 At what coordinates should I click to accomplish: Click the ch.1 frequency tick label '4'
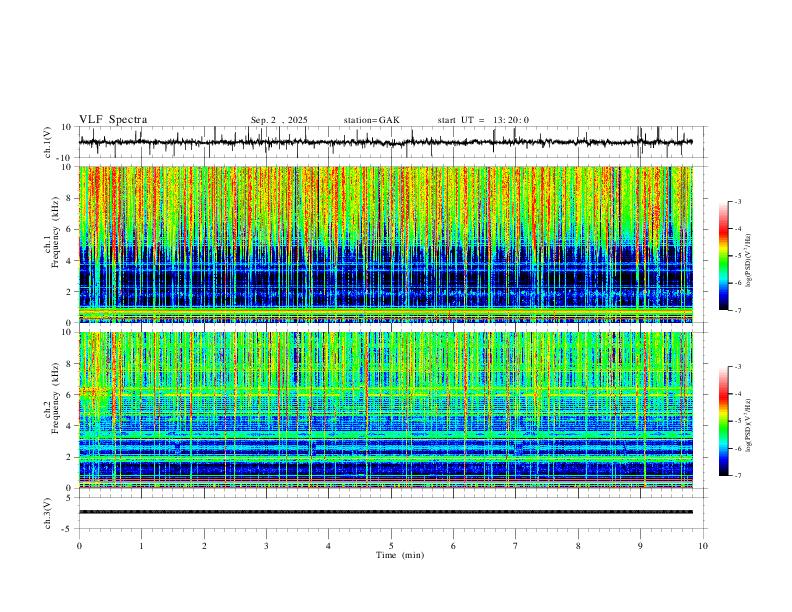point(69,260)
